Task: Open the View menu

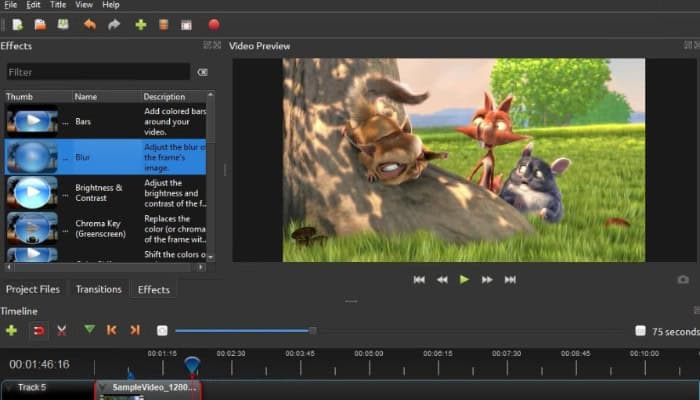Action: (84, 5)
